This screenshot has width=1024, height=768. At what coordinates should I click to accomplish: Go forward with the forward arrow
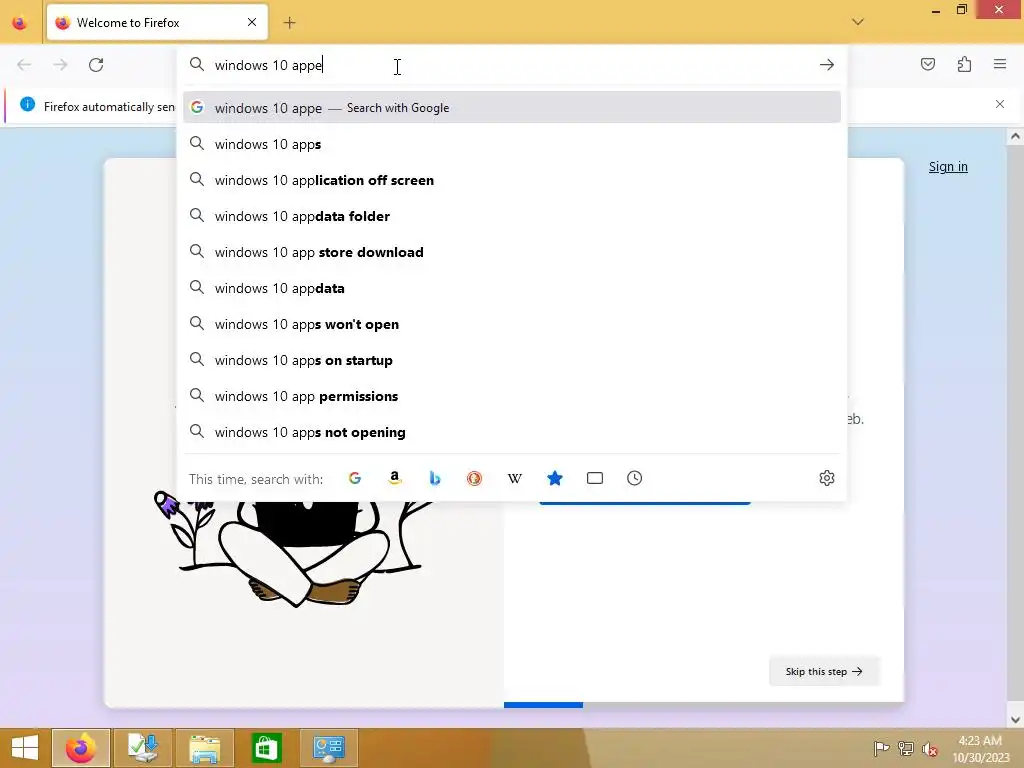(x=60, y=65)
